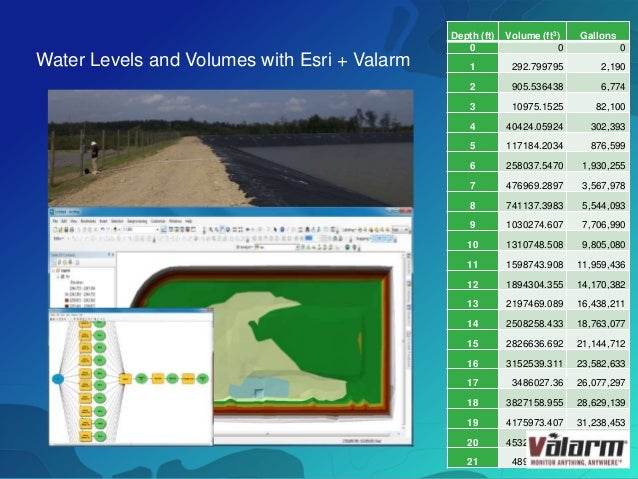Open the File menu in ArcMap
Screen dimensions: 638x479
[55, 221]
